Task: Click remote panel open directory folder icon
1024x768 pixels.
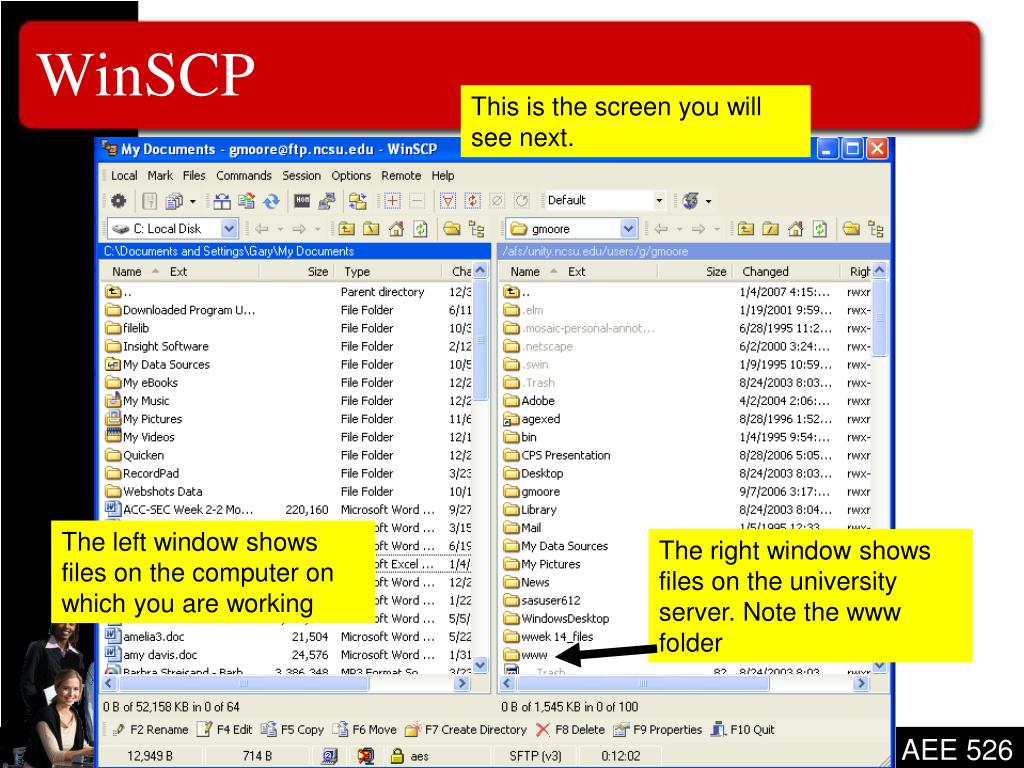Action: pos(851,229)
